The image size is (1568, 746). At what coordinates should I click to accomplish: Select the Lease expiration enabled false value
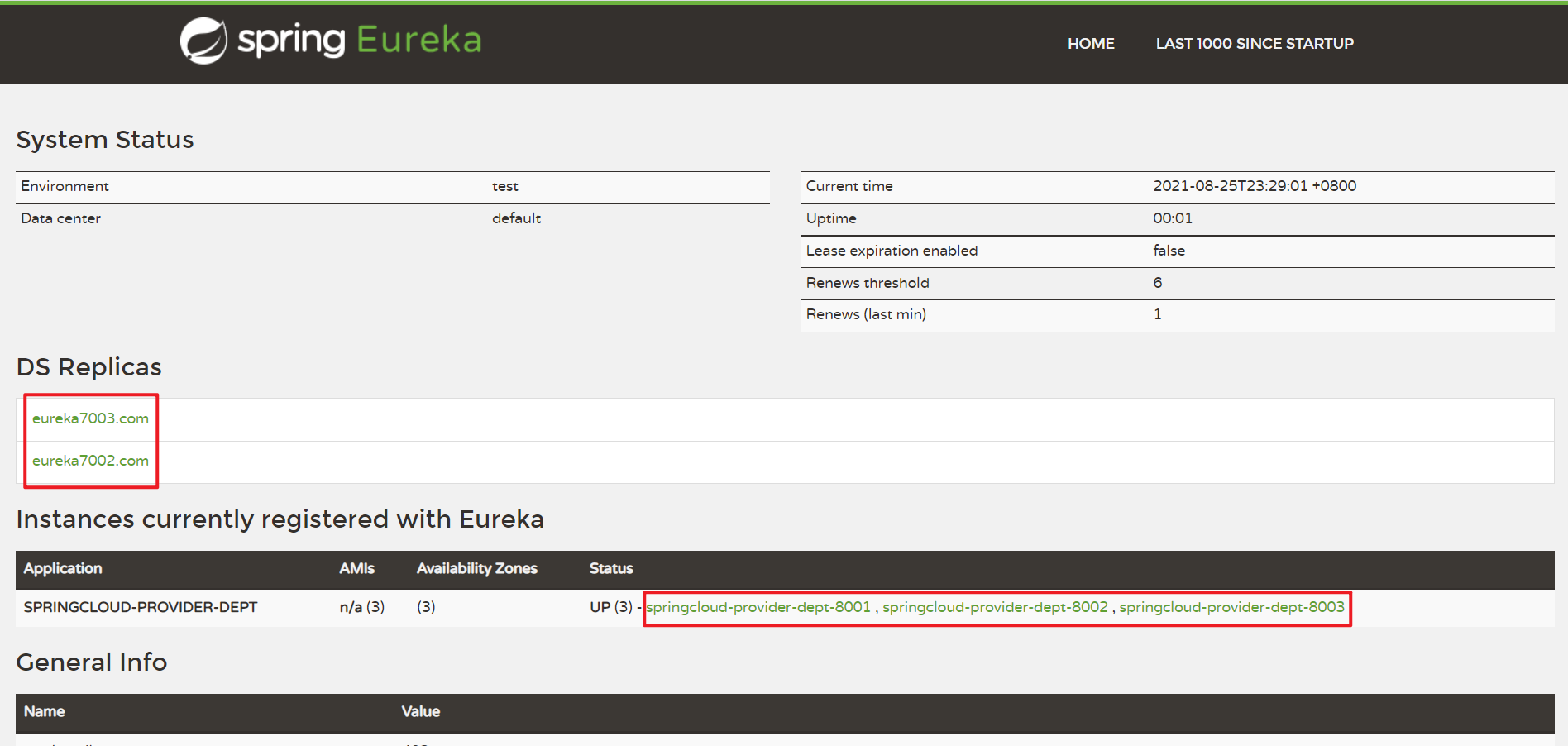click(1169, 251)
